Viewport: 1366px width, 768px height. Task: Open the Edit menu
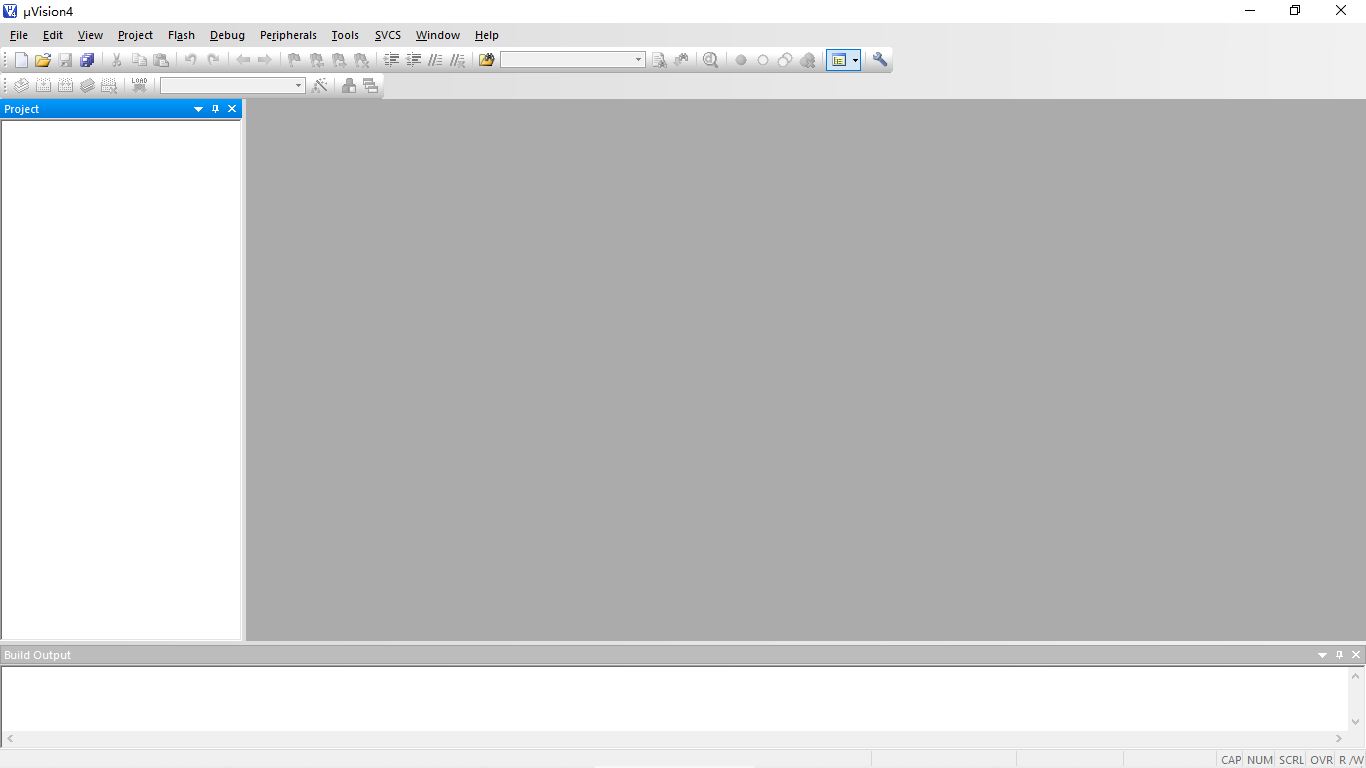53,35
